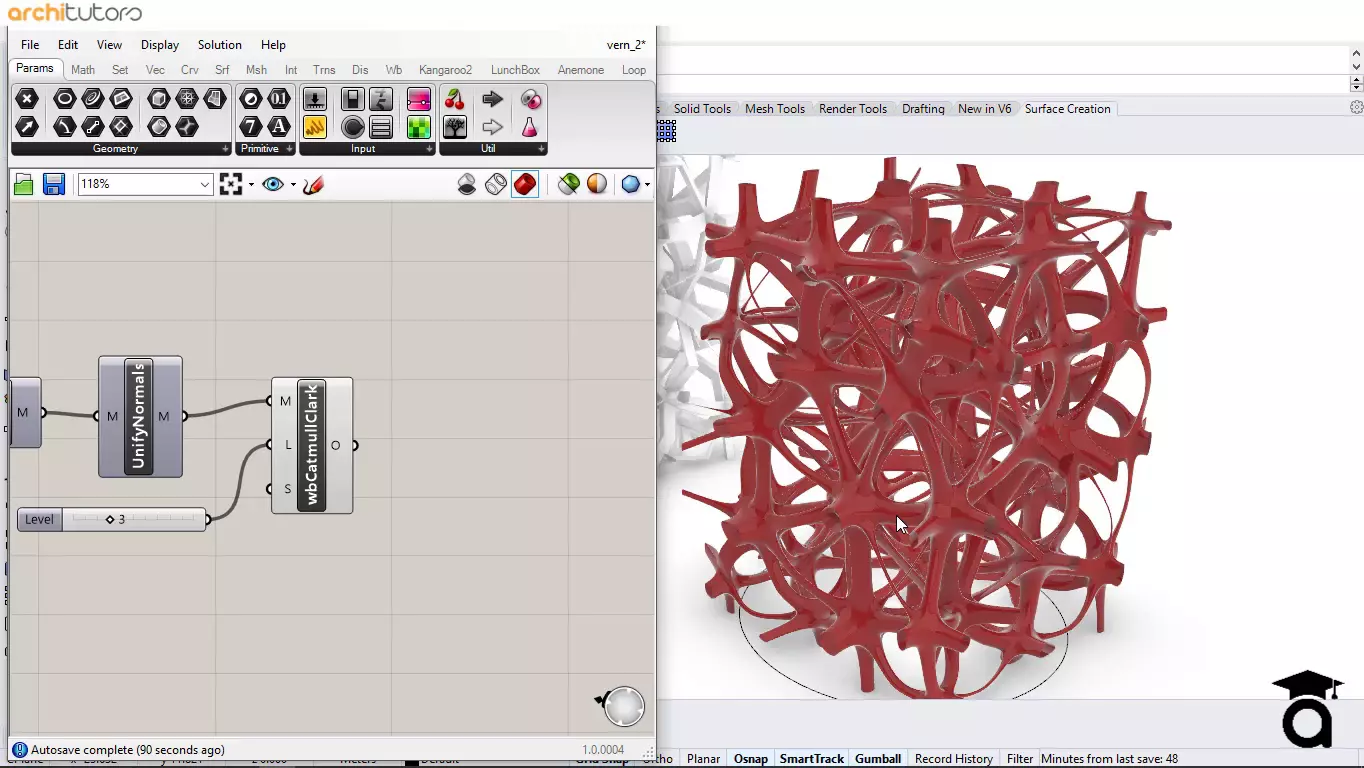The image size is (1364, 768).
Task: Toggle Osnap in Rhino status bar
Action: [751, 759]
